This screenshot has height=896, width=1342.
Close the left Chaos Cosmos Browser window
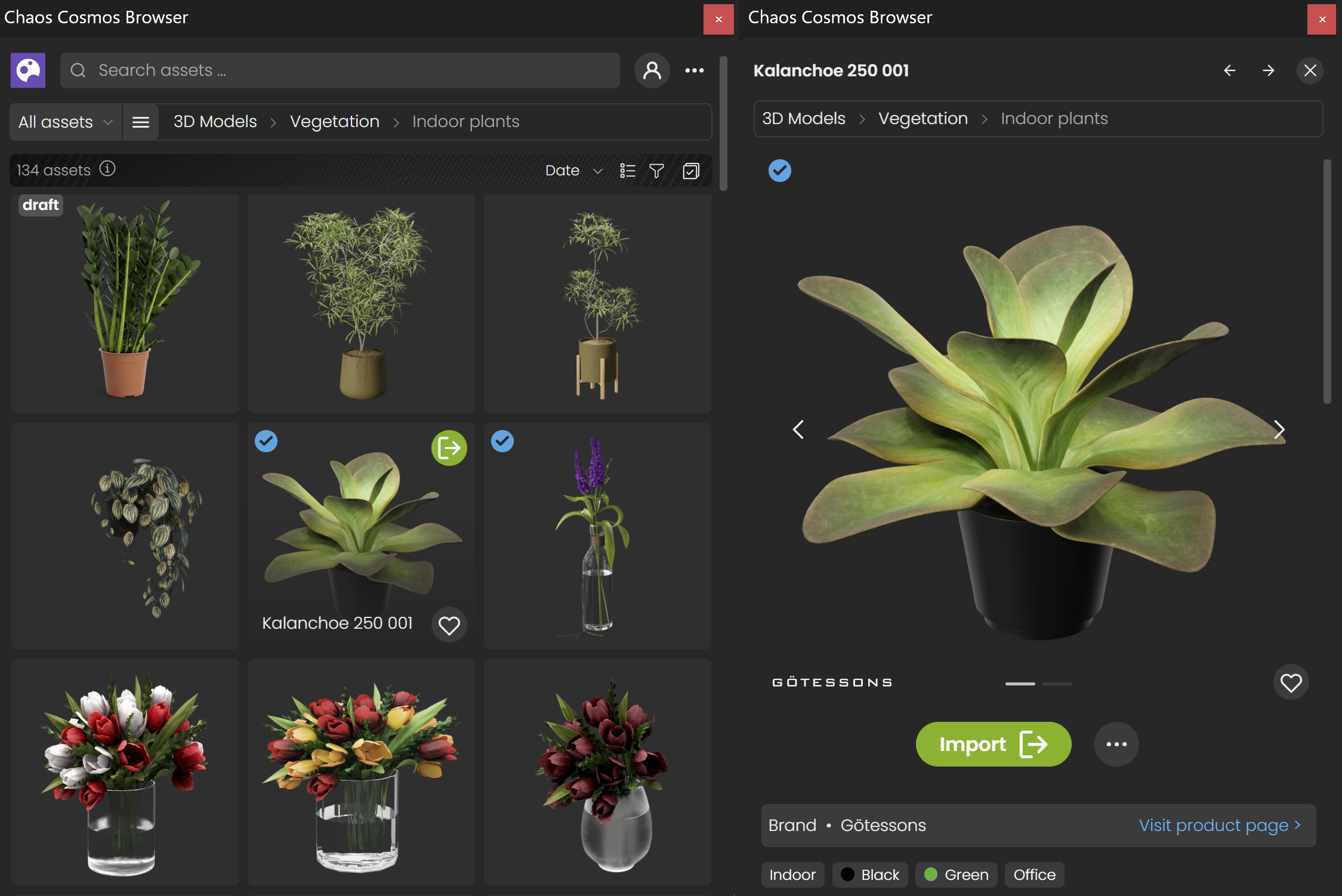(718, 19)
